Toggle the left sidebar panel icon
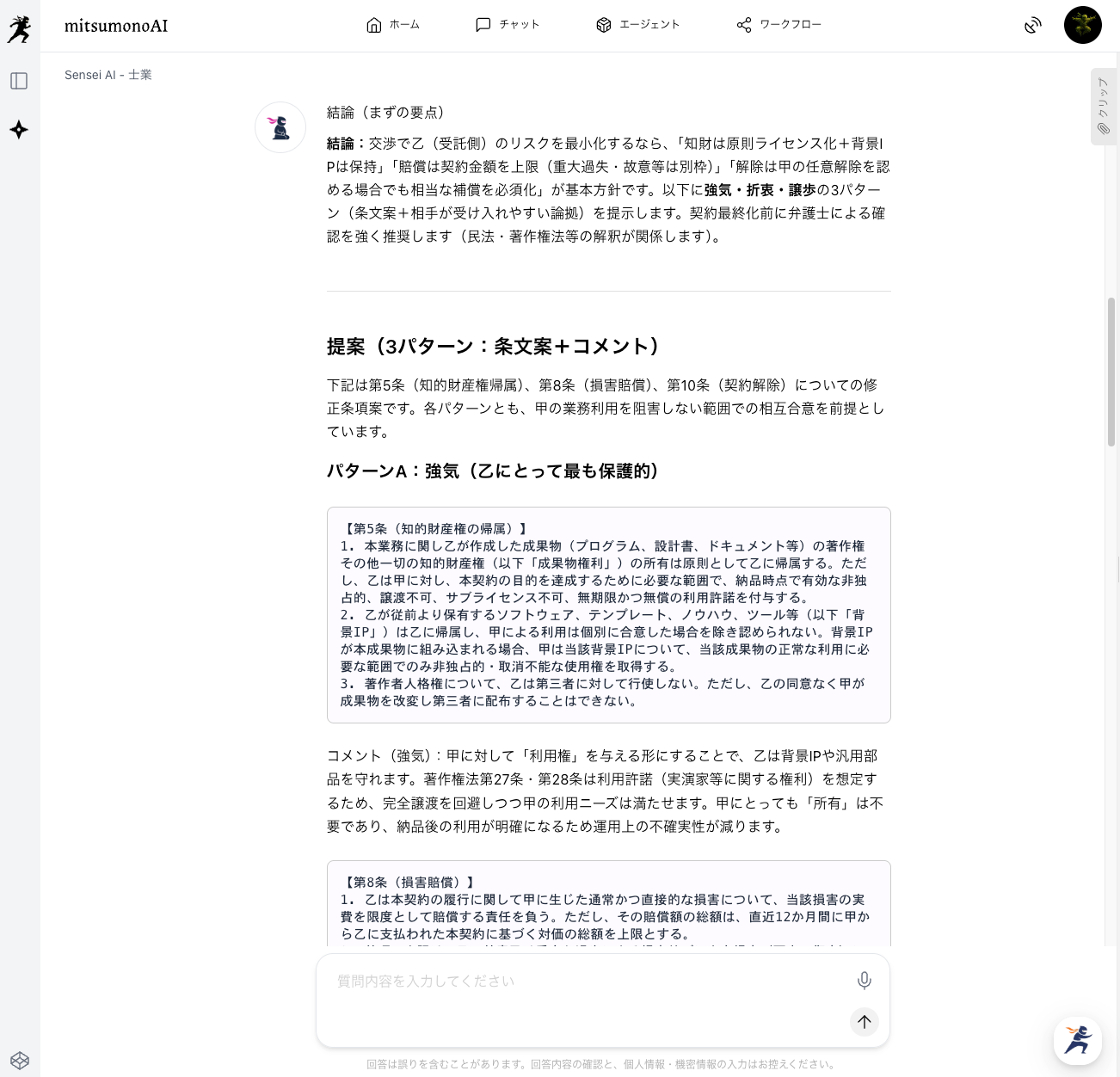The width and height of the screenshot is (1120, 1077). [x=19, y=81]
